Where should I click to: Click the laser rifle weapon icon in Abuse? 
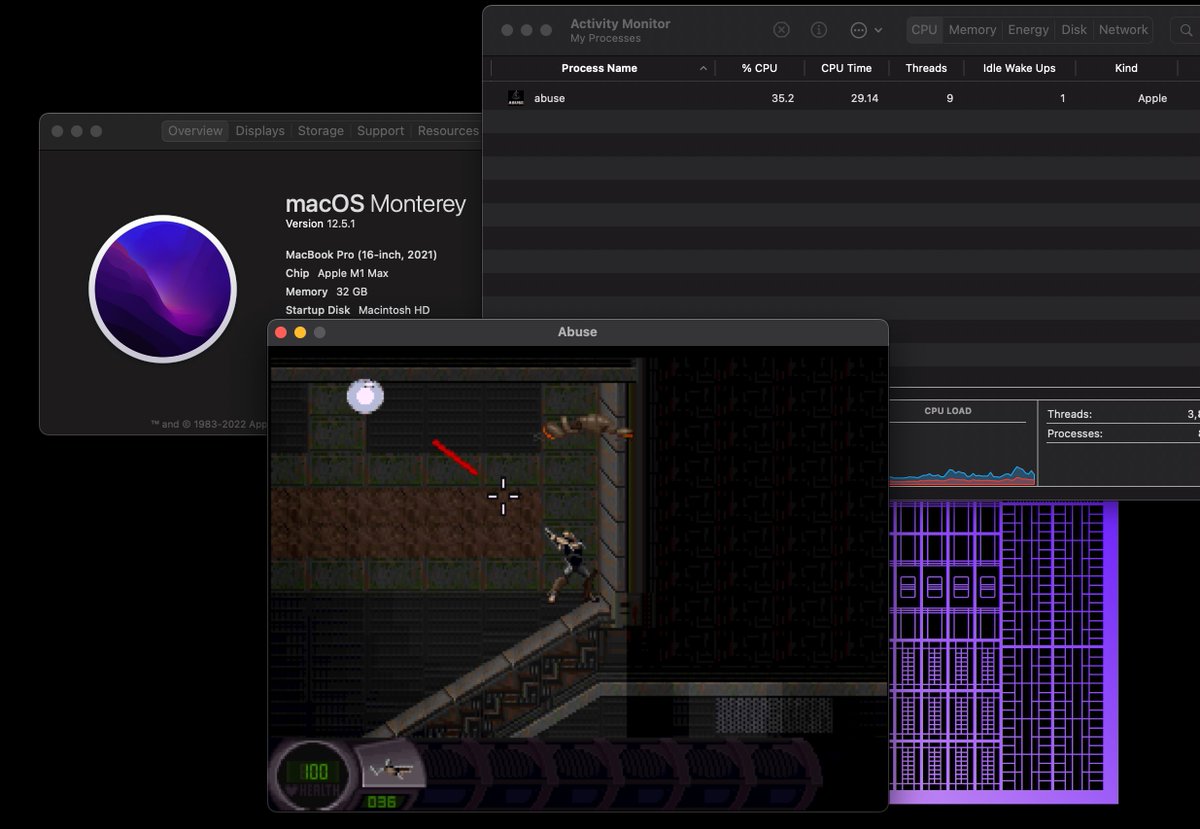[x=391, y=770]
